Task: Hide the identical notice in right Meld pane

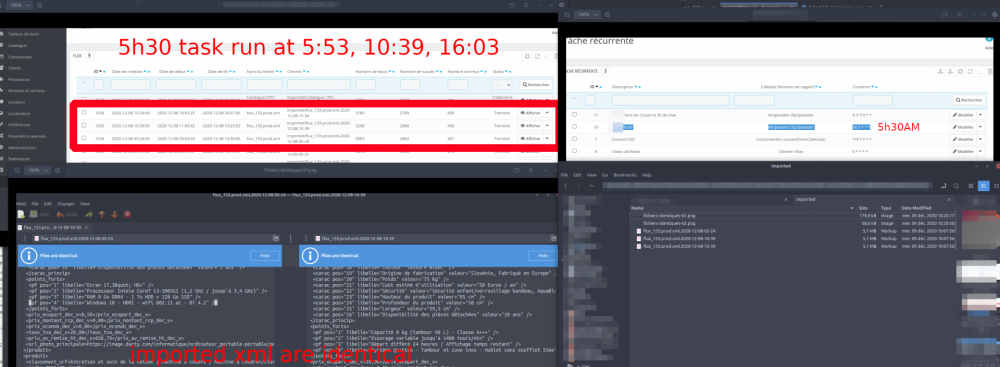Action: (x=543, y=256)
